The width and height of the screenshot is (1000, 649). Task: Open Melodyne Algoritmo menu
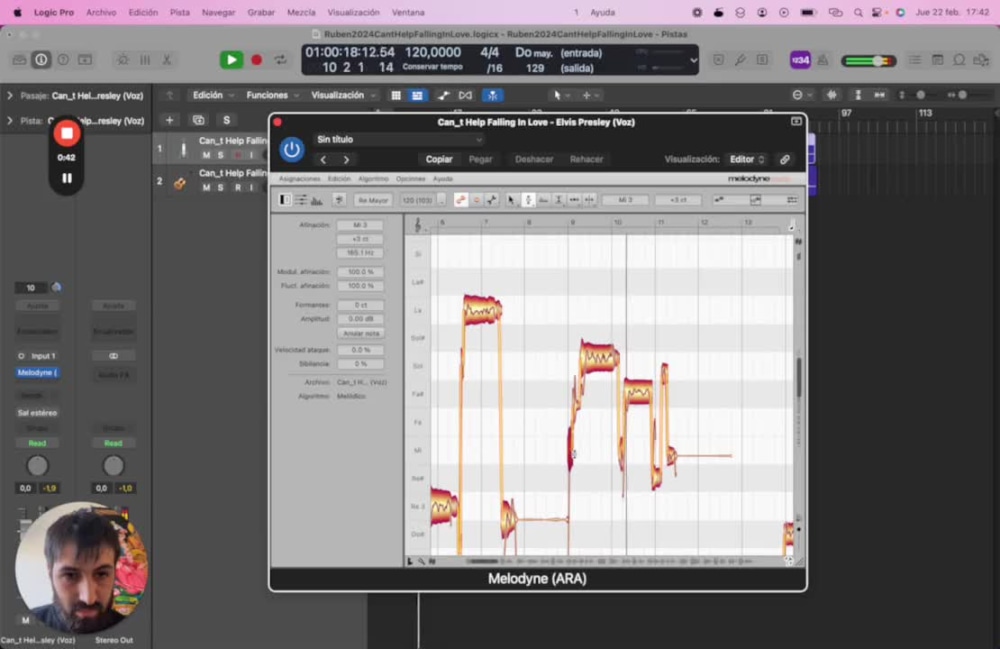click(x=373, y=179)
